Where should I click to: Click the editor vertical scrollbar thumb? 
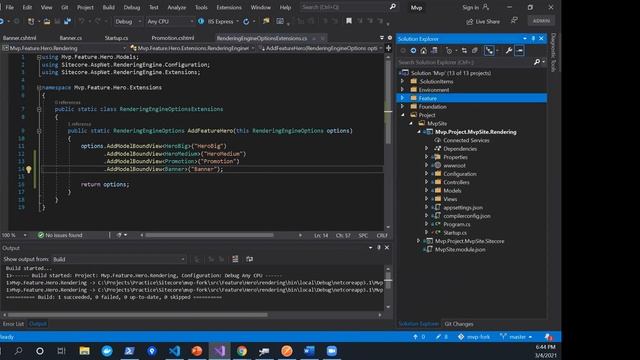pos(388,102)
